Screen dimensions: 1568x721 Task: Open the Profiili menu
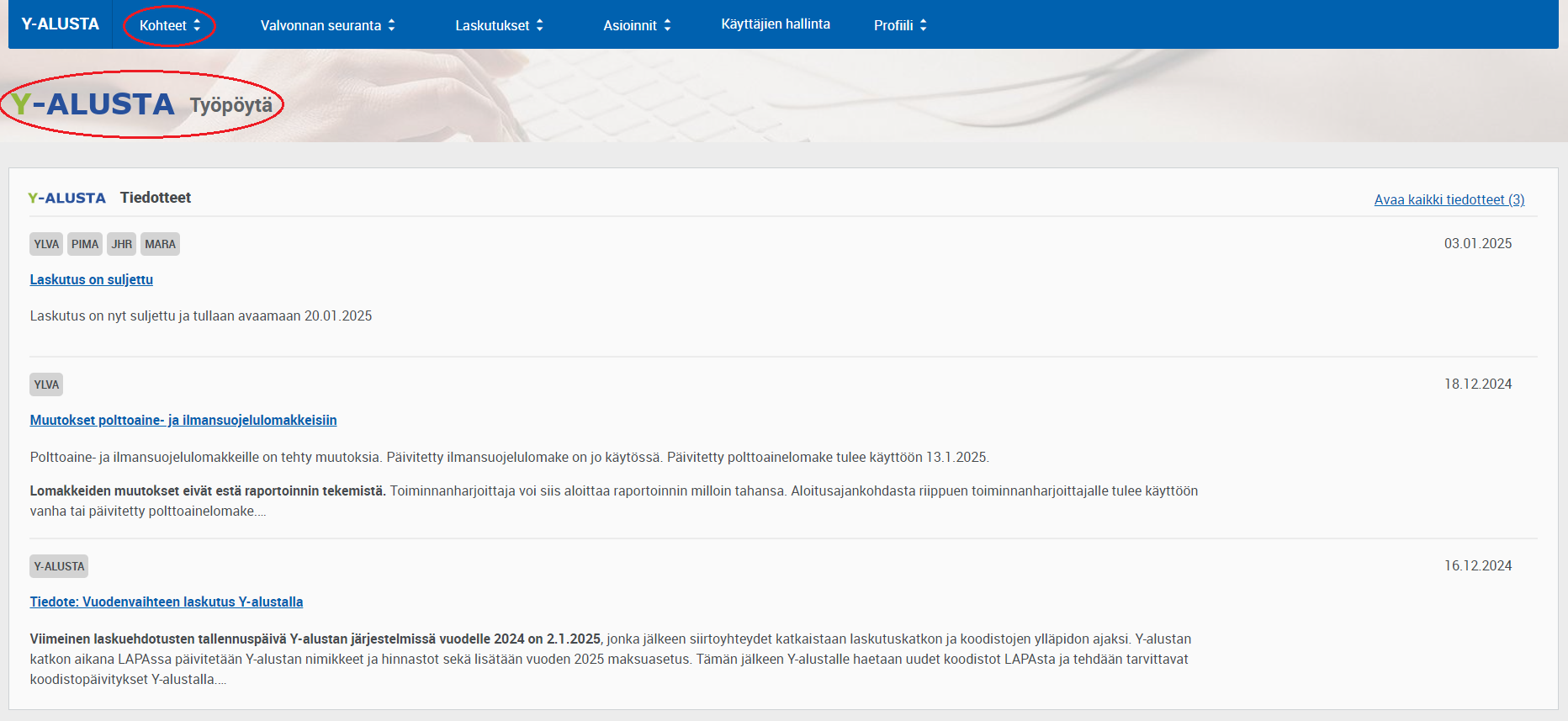point(899,25)
